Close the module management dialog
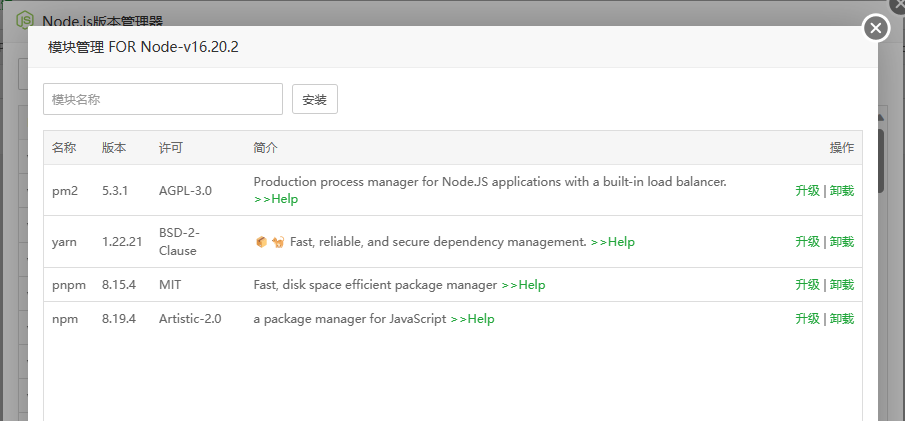Viewport: 905px width, 421px height. 876,28
